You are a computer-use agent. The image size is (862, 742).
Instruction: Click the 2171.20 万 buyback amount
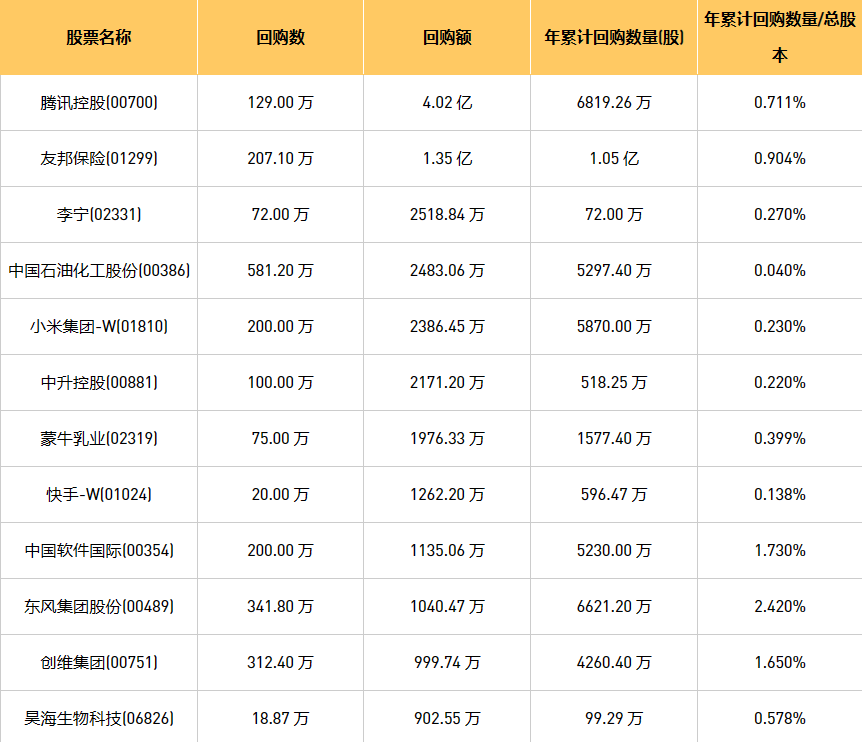click(447, 383)
